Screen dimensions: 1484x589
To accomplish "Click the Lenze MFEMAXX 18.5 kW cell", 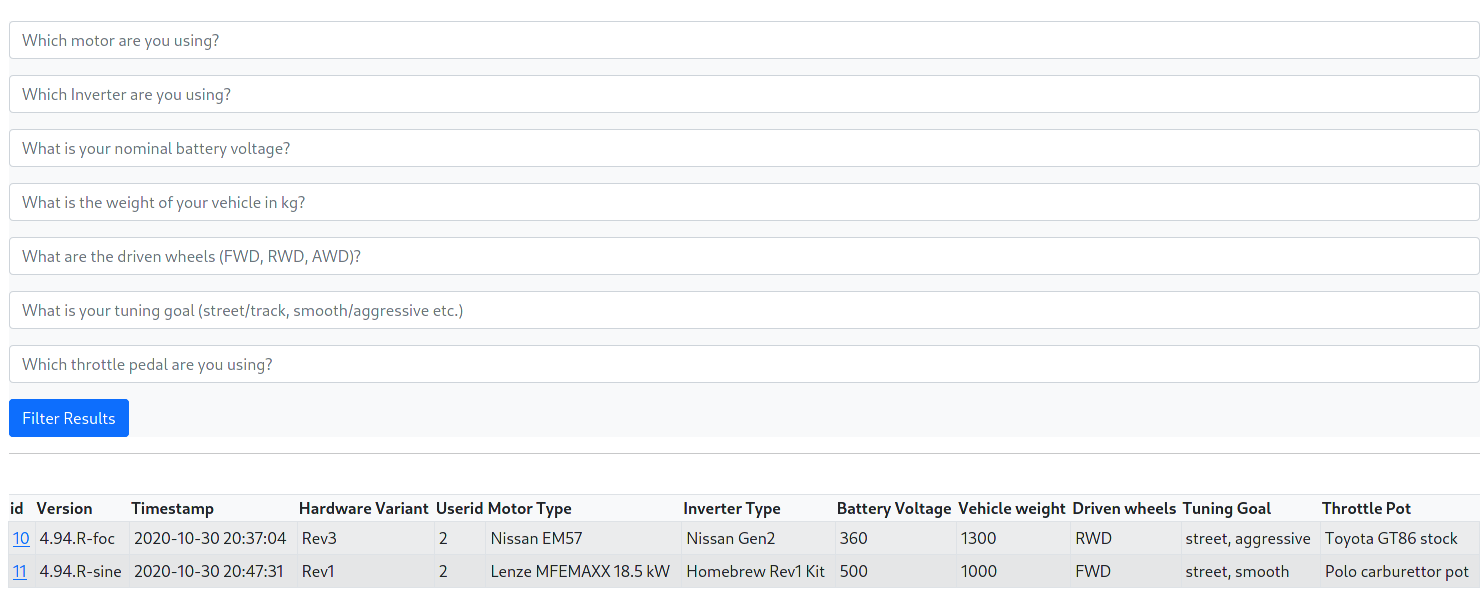I will click(579, 572).
